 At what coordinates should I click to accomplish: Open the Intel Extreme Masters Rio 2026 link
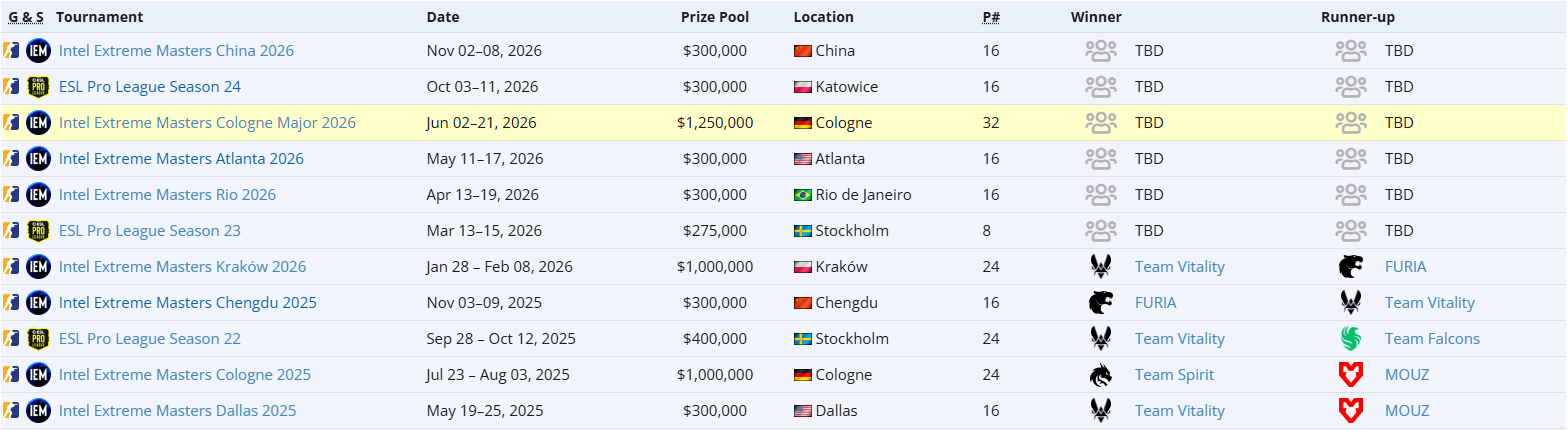point(167,195)
